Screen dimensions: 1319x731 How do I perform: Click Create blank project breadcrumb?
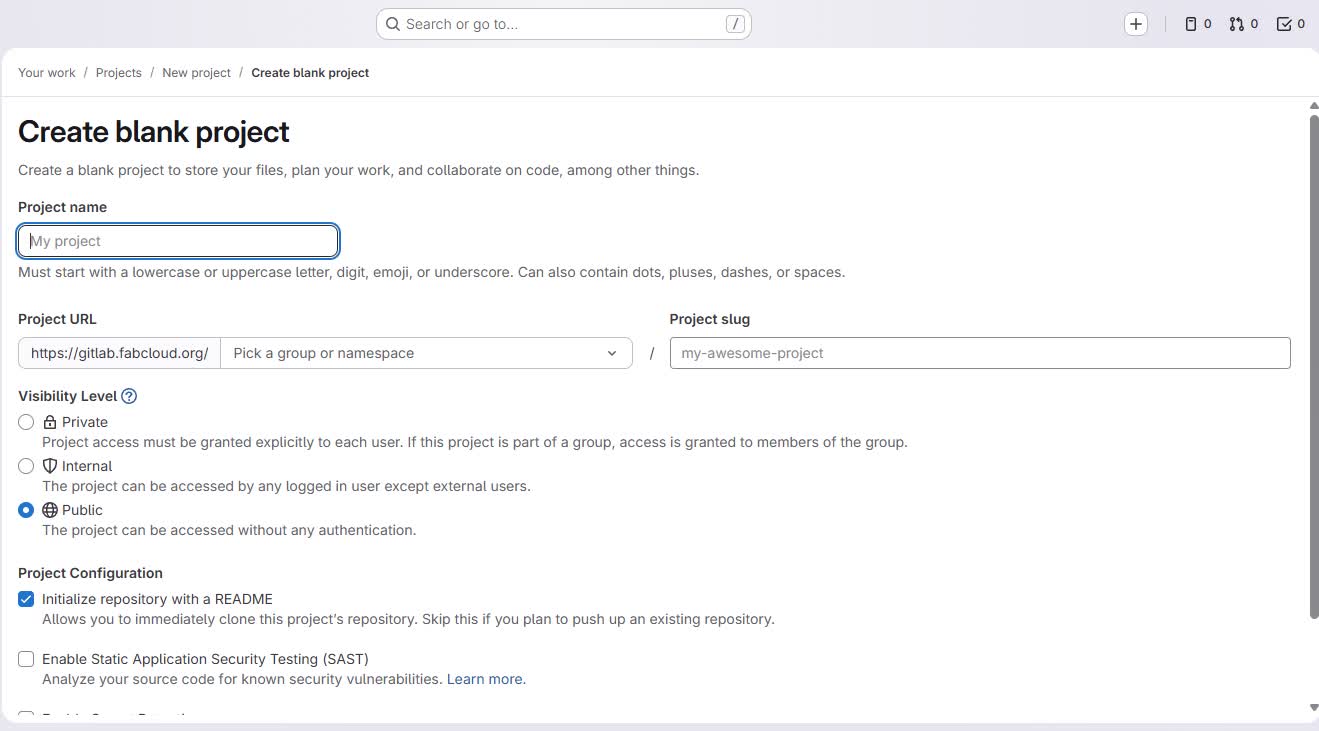pyautogui.click(x=310, y=73)
